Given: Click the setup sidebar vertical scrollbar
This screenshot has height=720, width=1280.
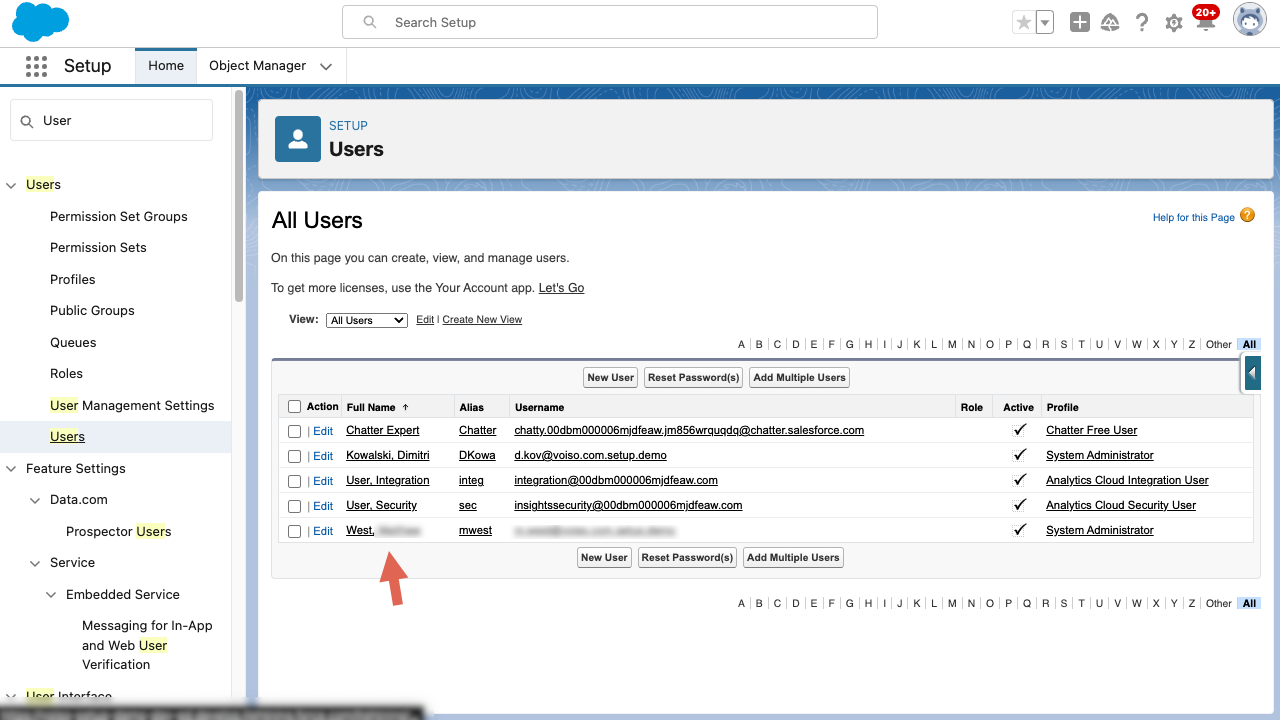Looking at the screenshot, I should (x=238, y=196).
